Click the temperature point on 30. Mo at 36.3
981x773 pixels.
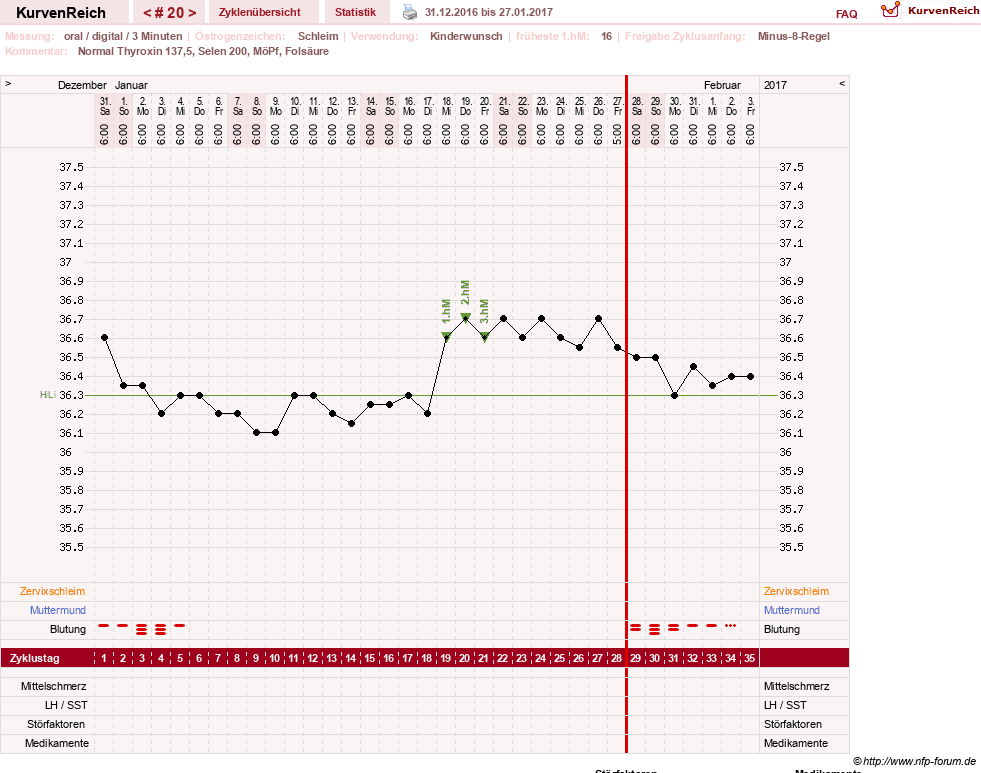[x=674, y=395]
